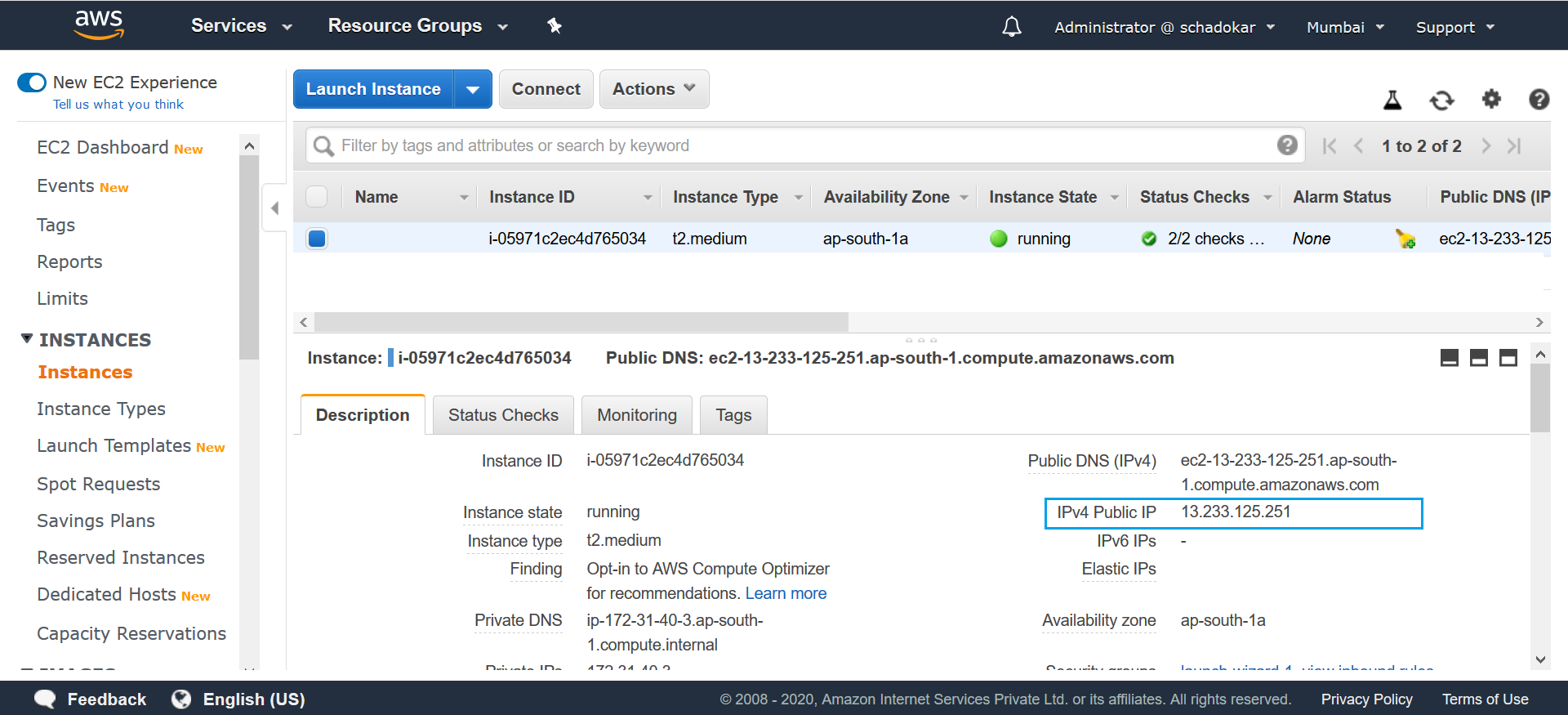
Task: Pin shortcuts with the pushpin icon
Action: click(x=555, y=25)
